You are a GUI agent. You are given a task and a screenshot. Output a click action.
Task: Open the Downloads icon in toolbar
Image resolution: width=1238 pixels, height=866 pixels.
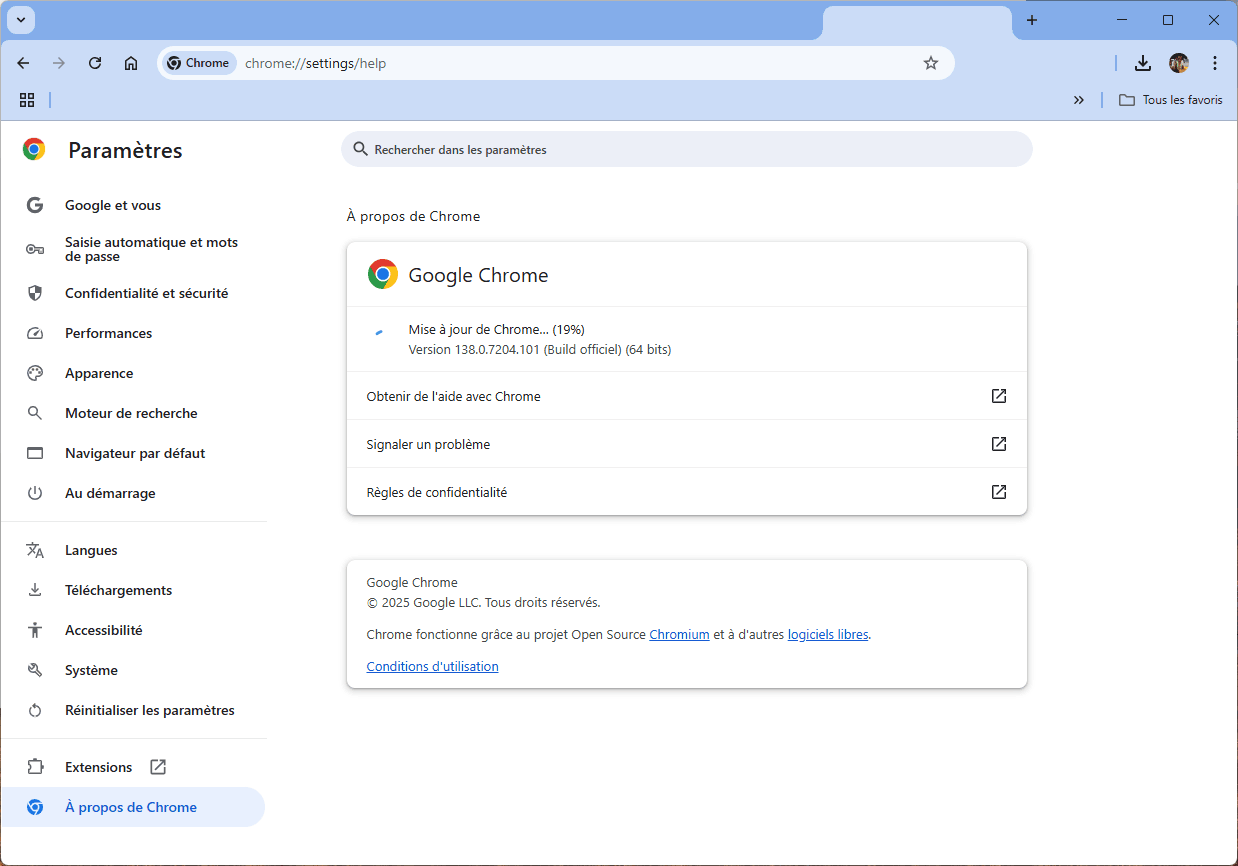pos(1143,63)
